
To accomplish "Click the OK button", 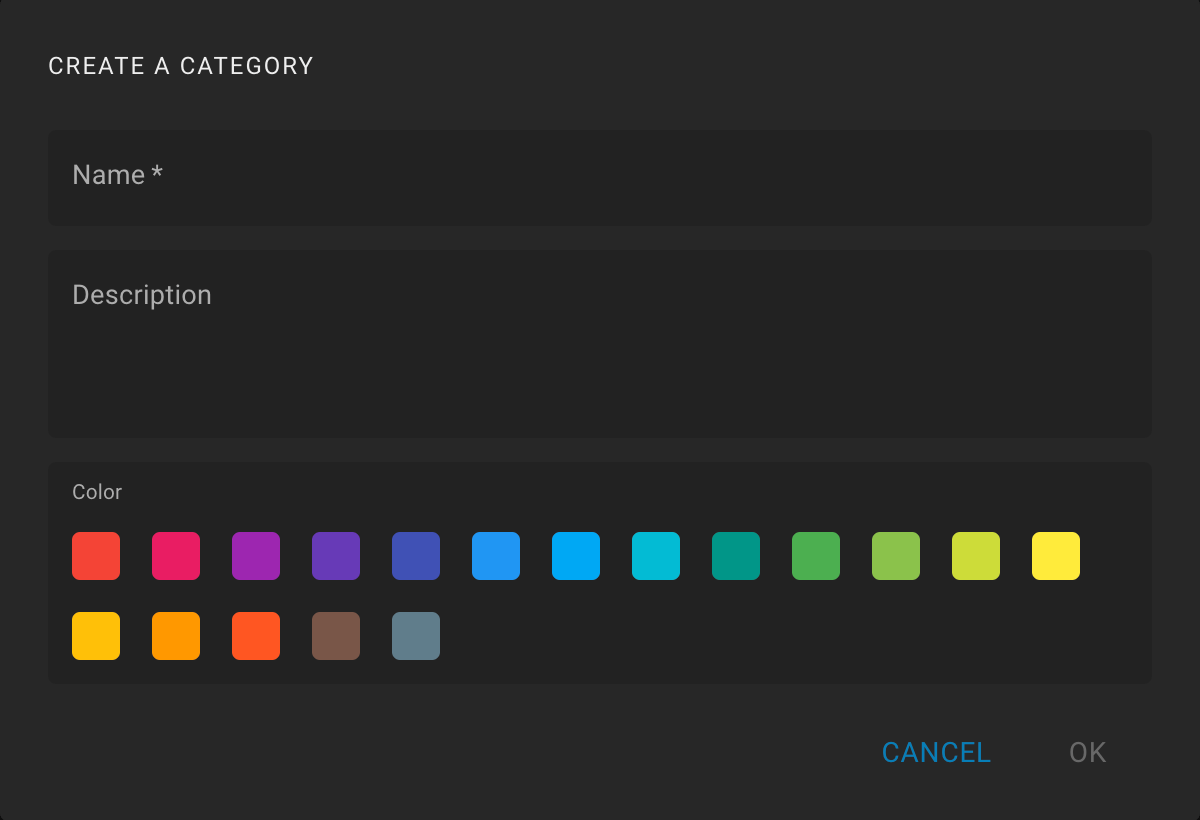I will 1088,752.
